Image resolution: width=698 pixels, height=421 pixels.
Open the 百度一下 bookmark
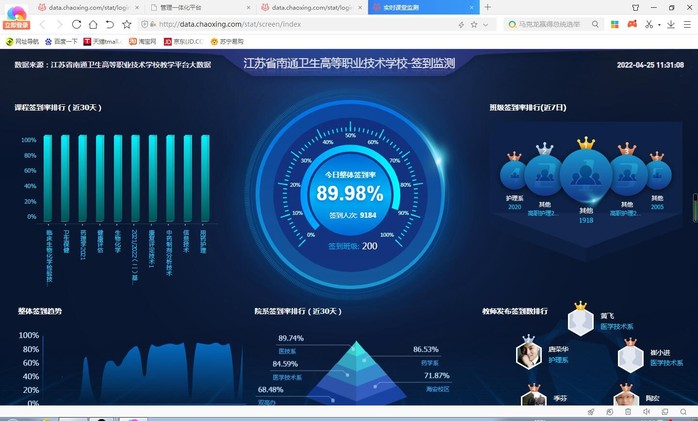click(61, 42)
